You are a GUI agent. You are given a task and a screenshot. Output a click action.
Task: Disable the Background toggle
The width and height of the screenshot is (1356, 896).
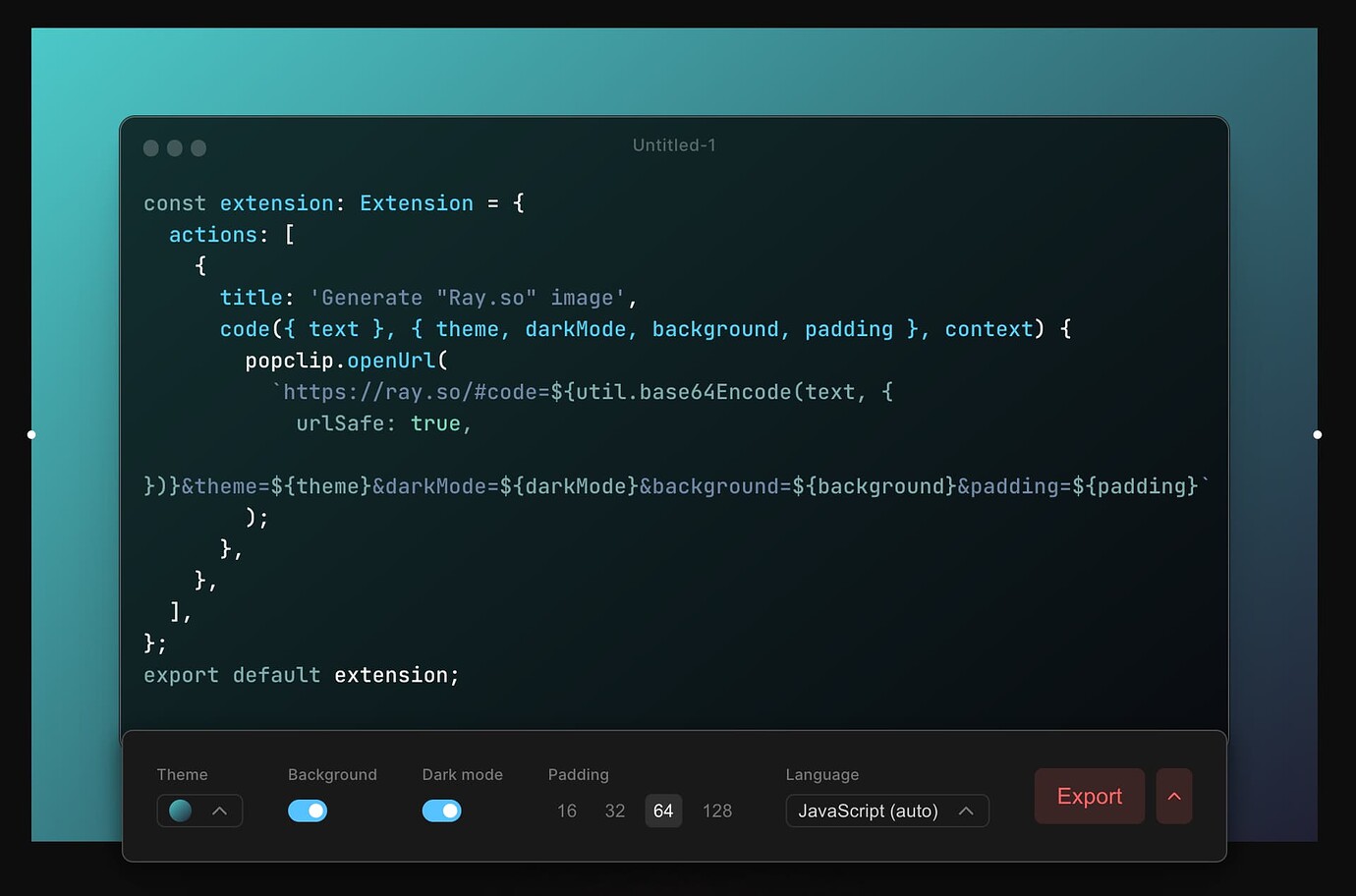tap(308, 811)
